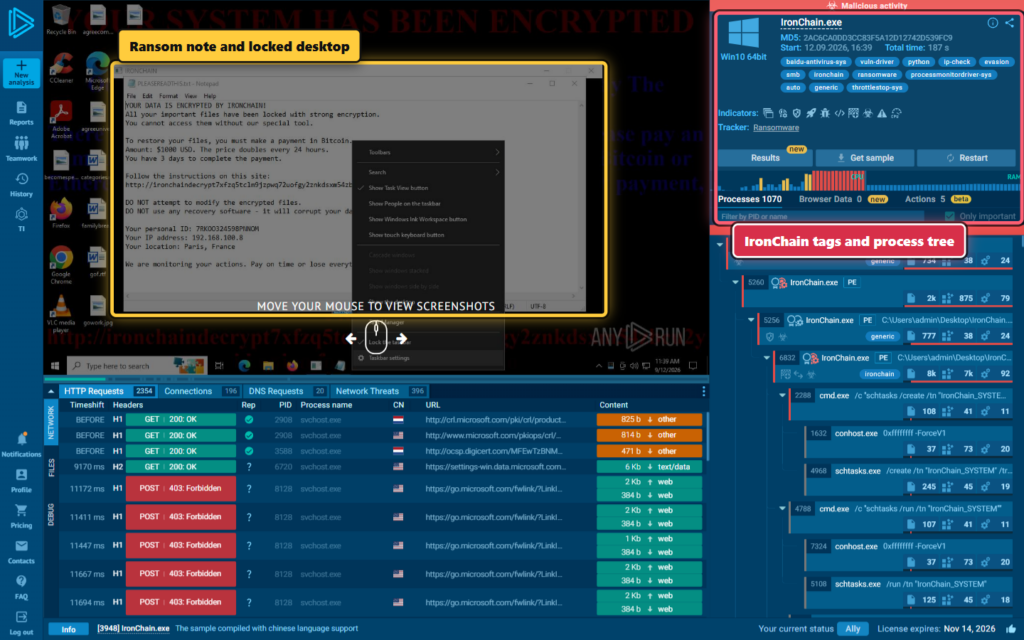Open the Browser Data tab
The image size is (1024, 640).
843,199
